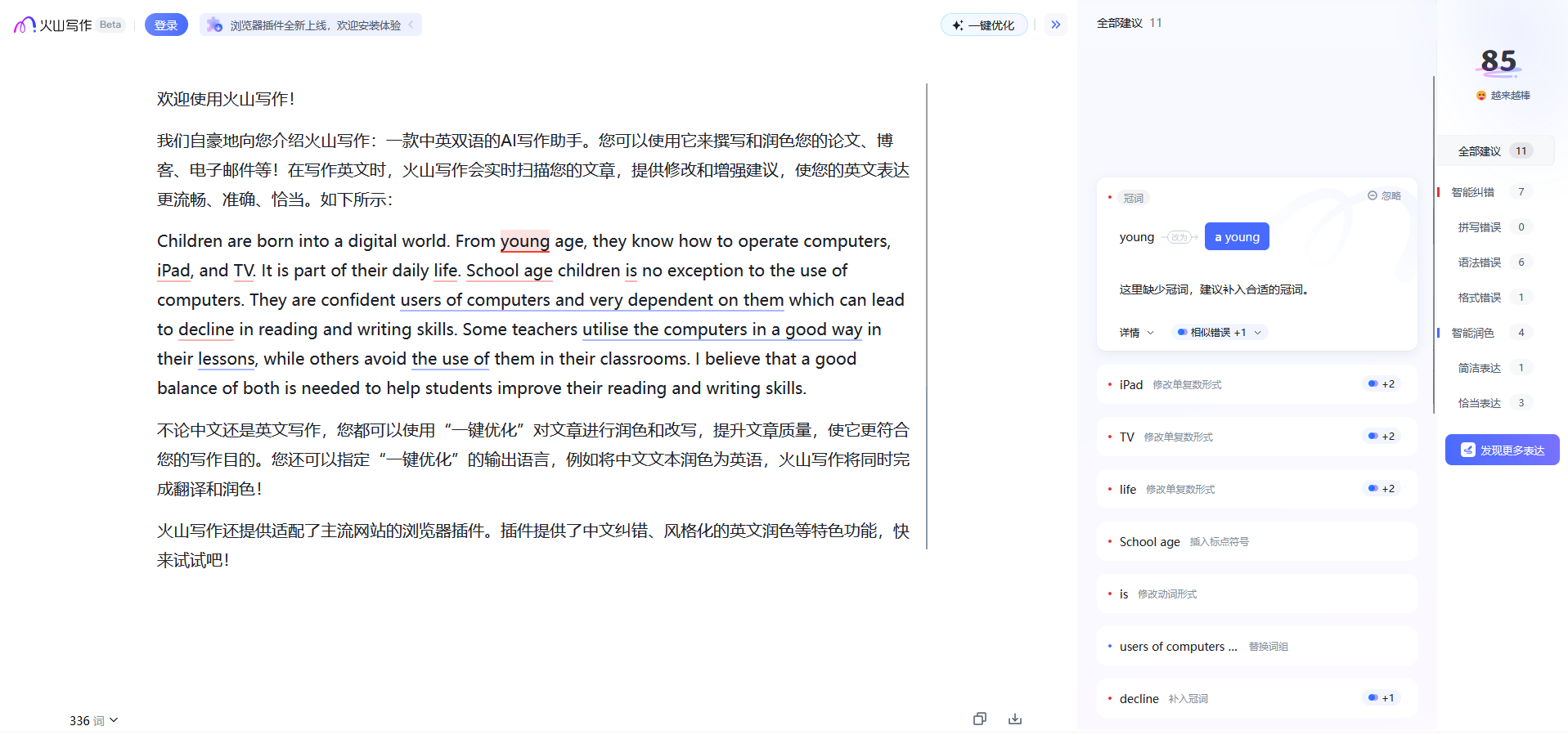The width and height of the screenshot is (1568, 735).
Task: Click the 越来越棒 emoji label
Action: (1503, 96)
